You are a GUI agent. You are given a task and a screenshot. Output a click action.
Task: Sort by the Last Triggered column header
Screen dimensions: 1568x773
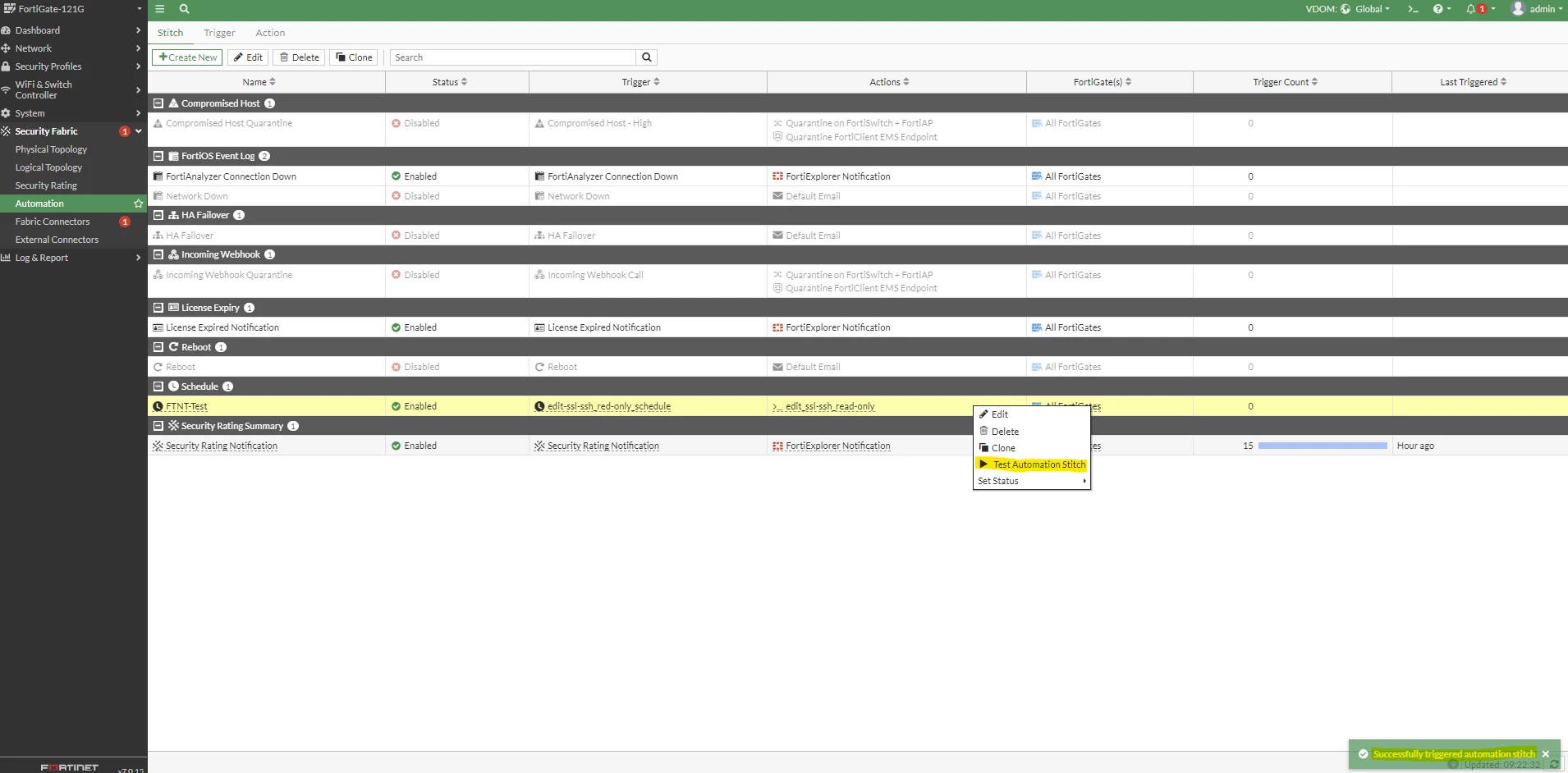(x=1473, y=82)
